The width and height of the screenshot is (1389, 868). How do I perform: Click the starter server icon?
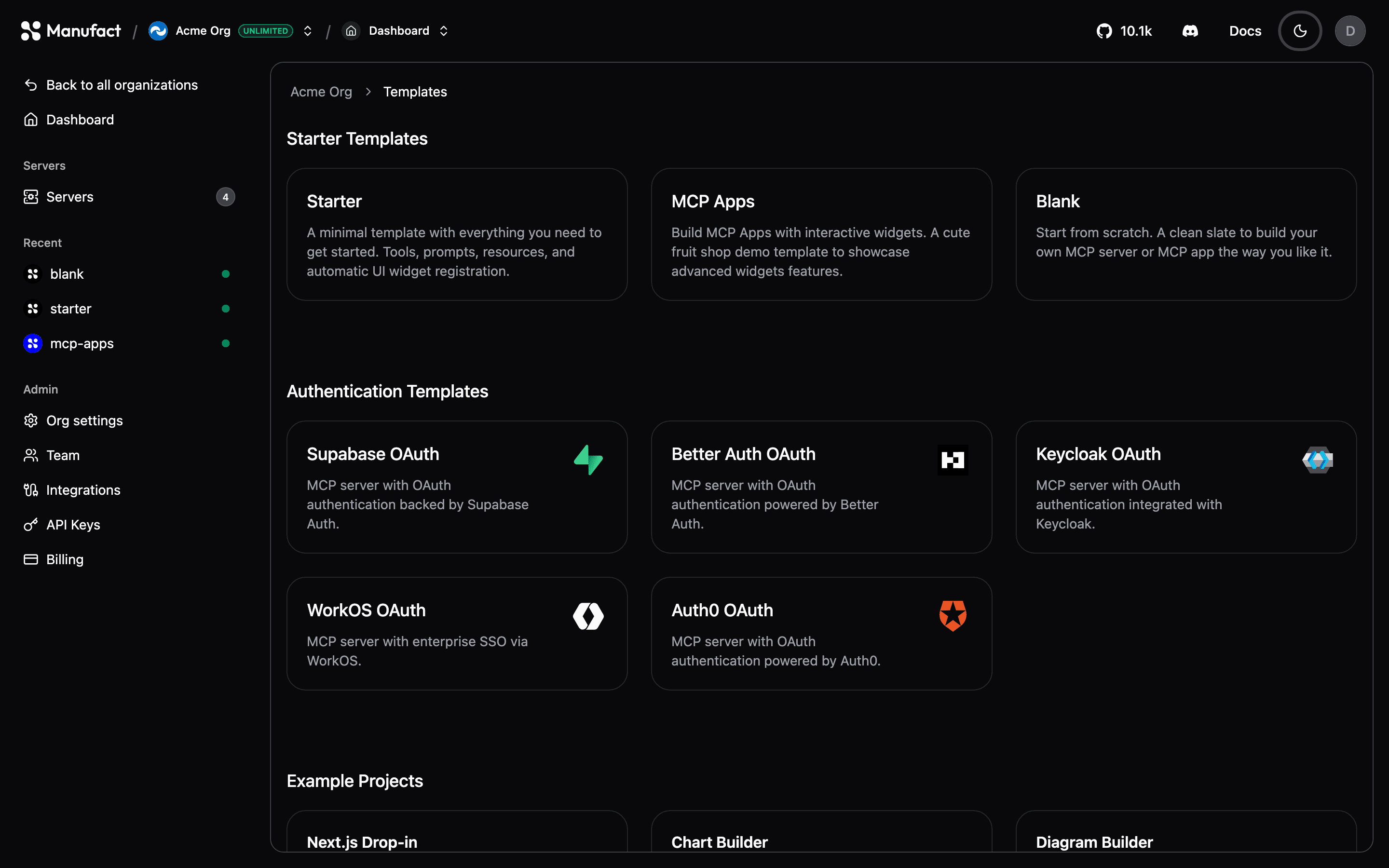(x=33, y=309)
